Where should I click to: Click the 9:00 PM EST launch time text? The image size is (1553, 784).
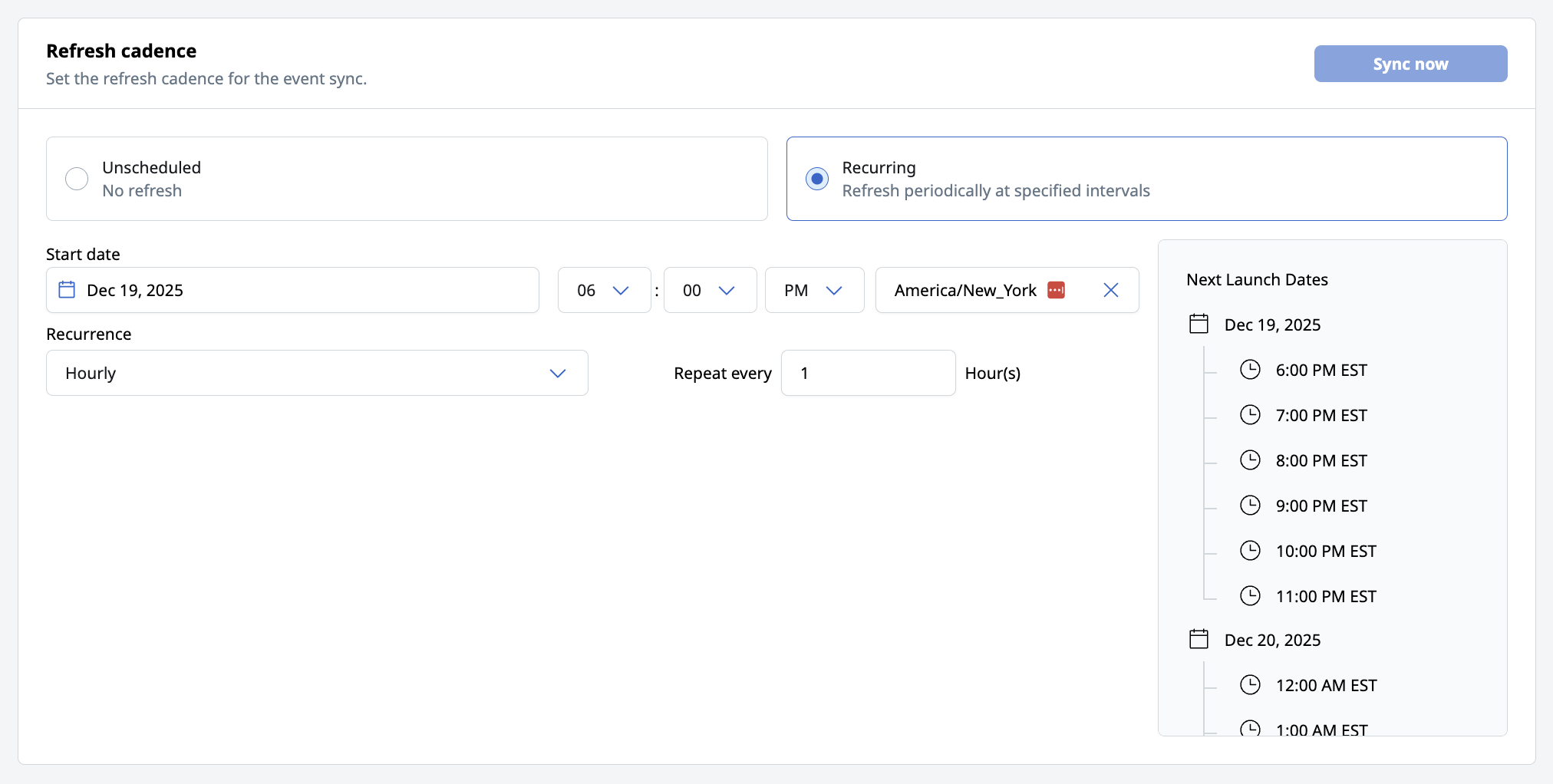point(1321,506)
